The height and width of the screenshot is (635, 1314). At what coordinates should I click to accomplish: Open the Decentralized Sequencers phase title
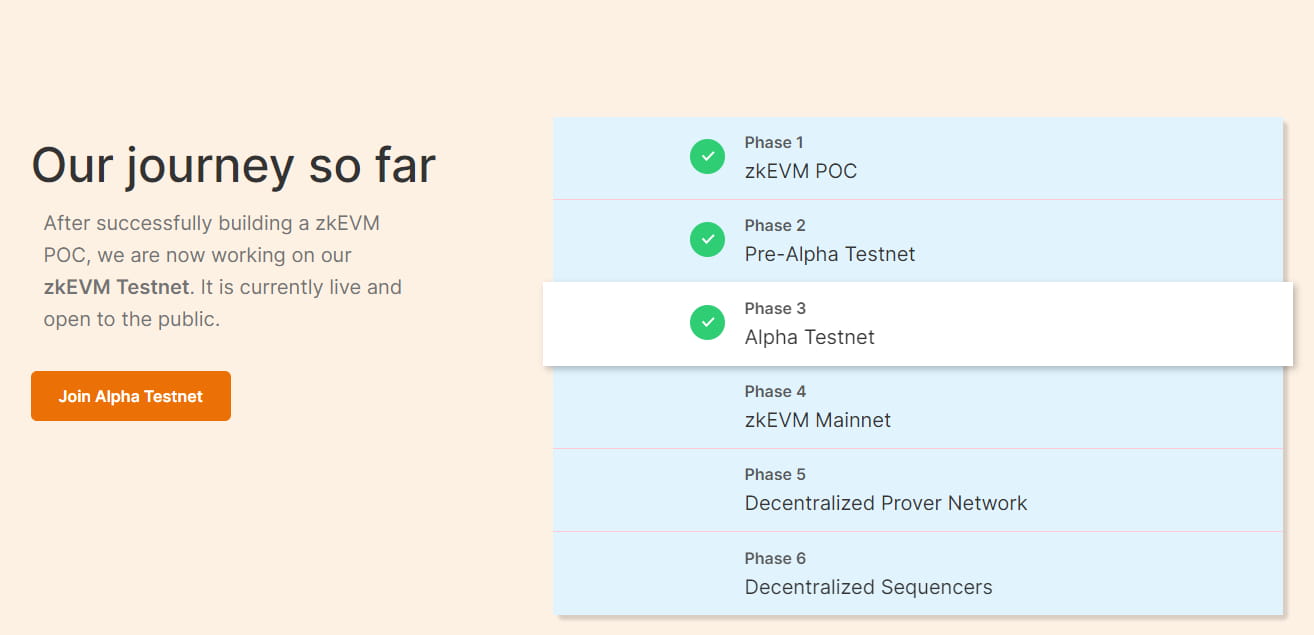pos(868,587)
